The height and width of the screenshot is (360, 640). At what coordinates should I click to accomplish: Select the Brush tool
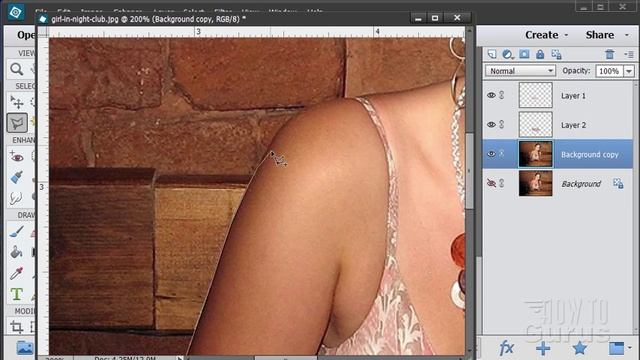tap(16, 231)
